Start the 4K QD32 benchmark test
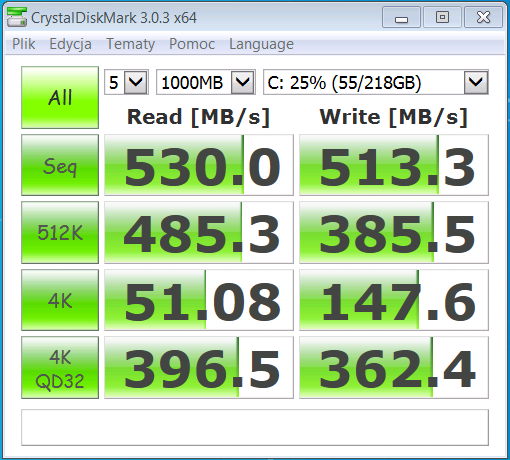This screenshot has height=460, width=510. tap(60, 367)
